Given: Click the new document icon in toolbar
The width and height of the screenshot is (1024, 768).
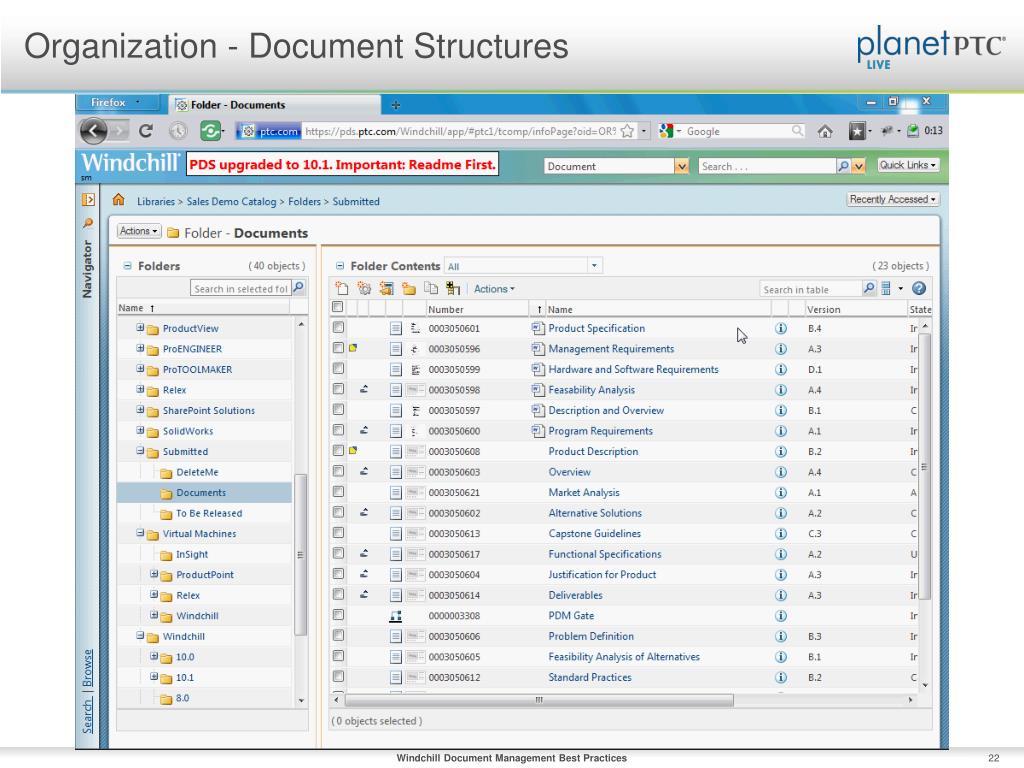Looking at the screenshot, I should [342, 288].
